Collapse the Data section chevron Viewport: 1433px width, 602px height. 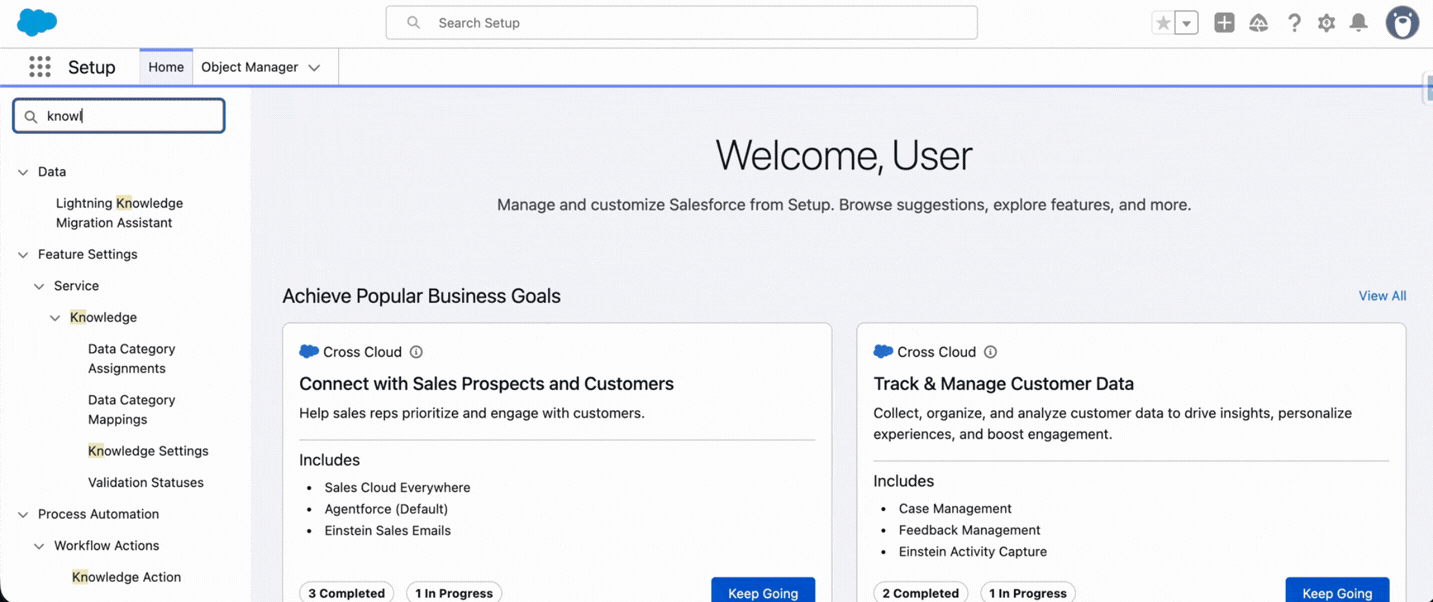click(23, 172)
